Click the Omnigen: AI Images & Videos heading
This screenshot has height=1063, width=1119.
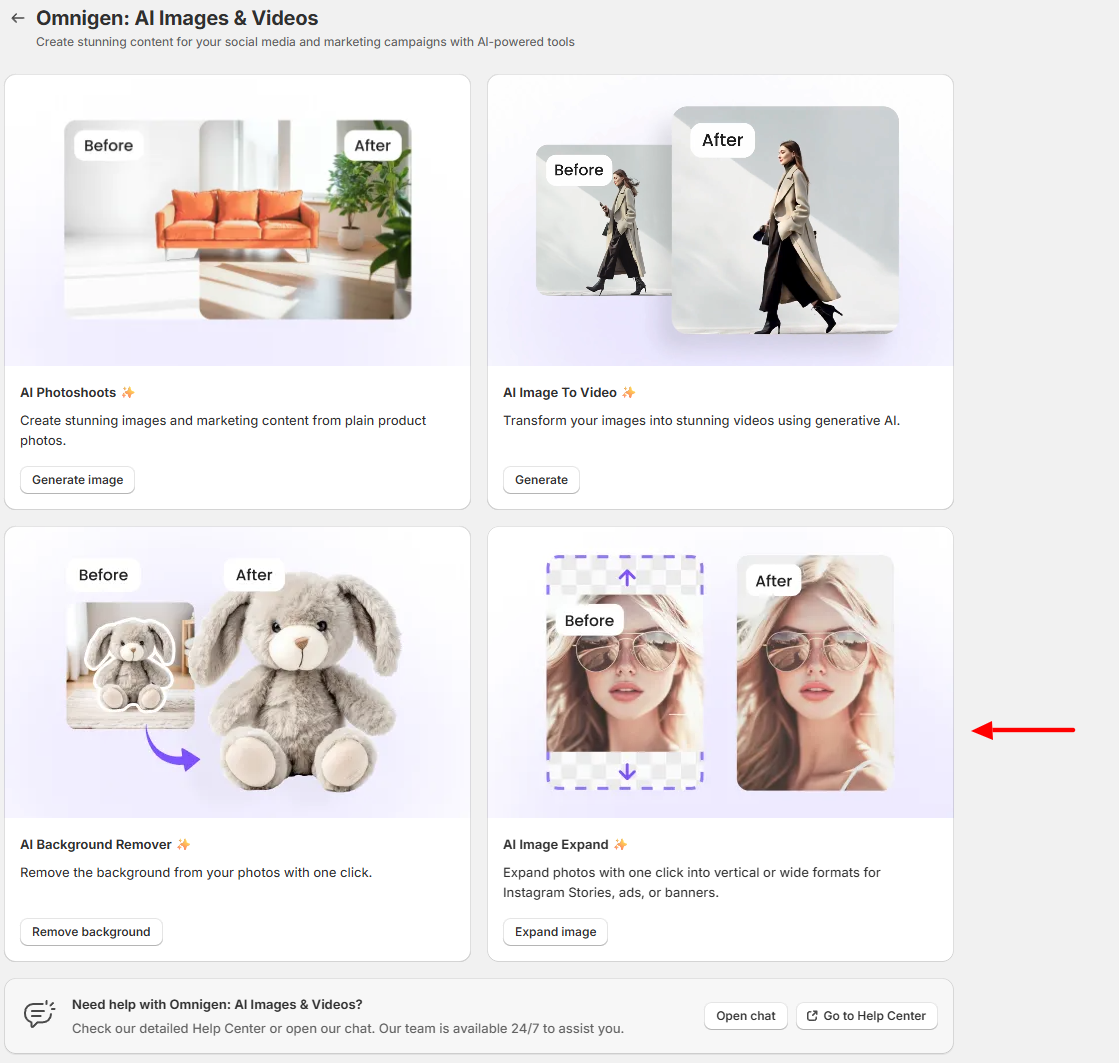(177, 18)
